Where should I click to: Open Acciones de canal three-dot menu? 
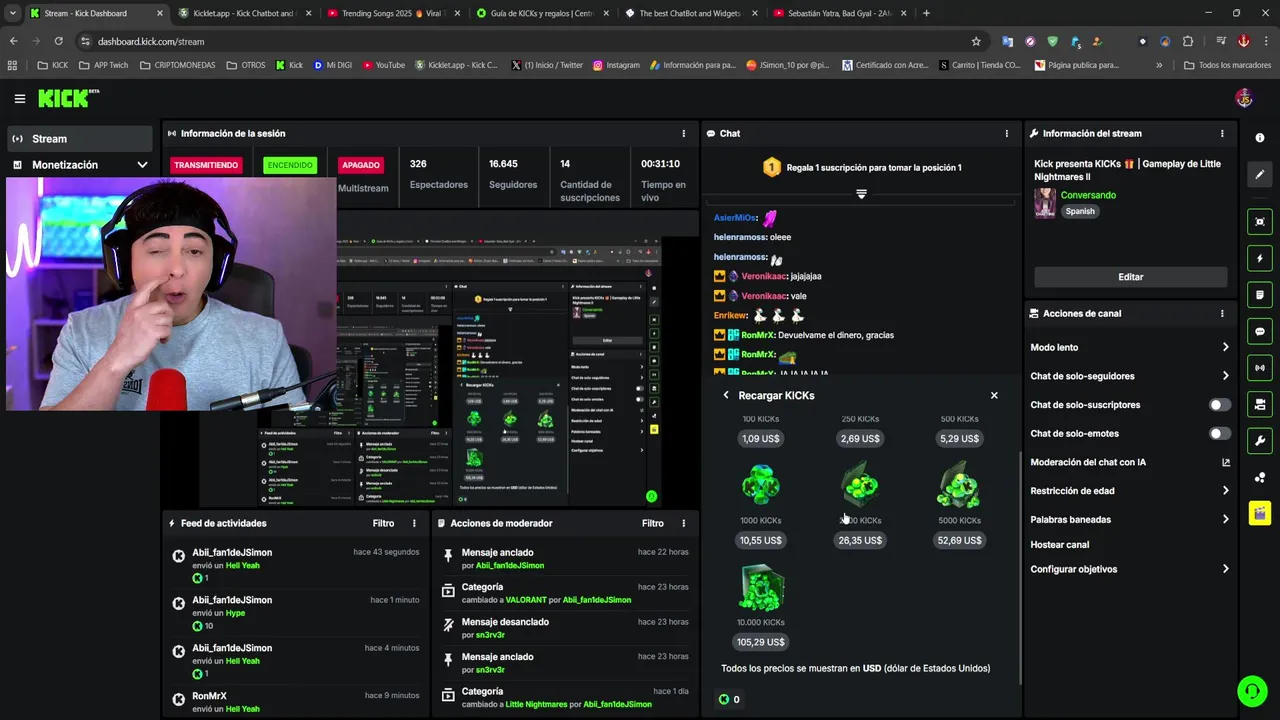click(x=1222, y=313)
